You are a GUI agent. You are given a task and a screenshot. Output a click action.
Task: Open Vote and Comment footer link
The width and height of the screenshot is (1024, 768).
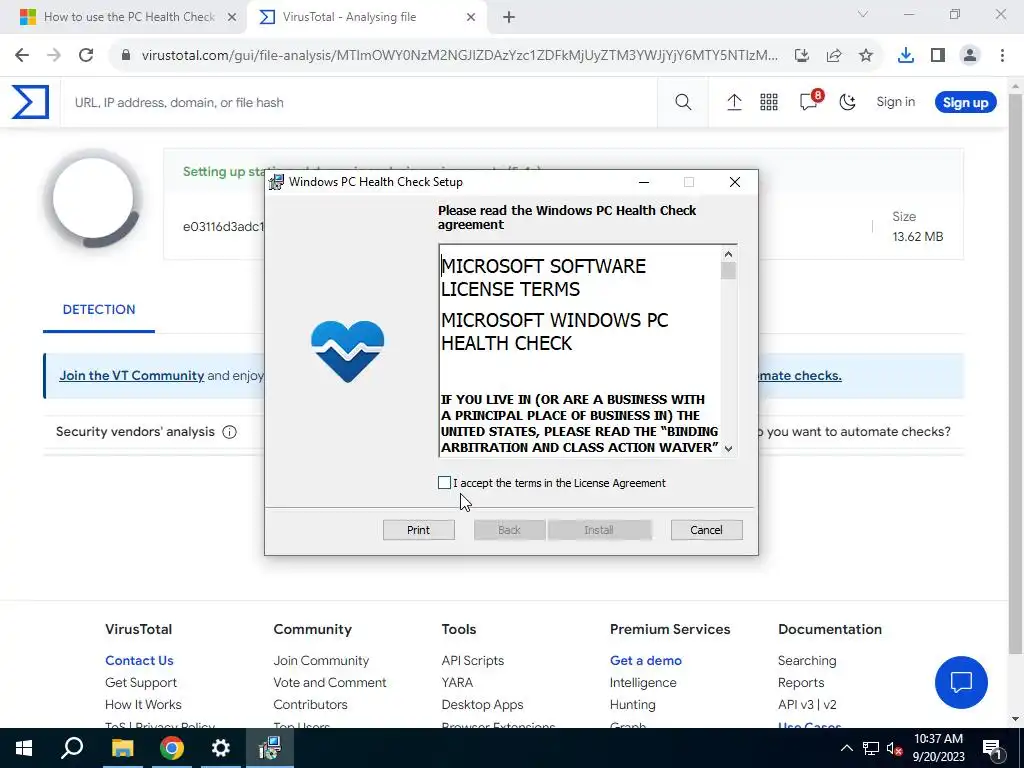330,682
